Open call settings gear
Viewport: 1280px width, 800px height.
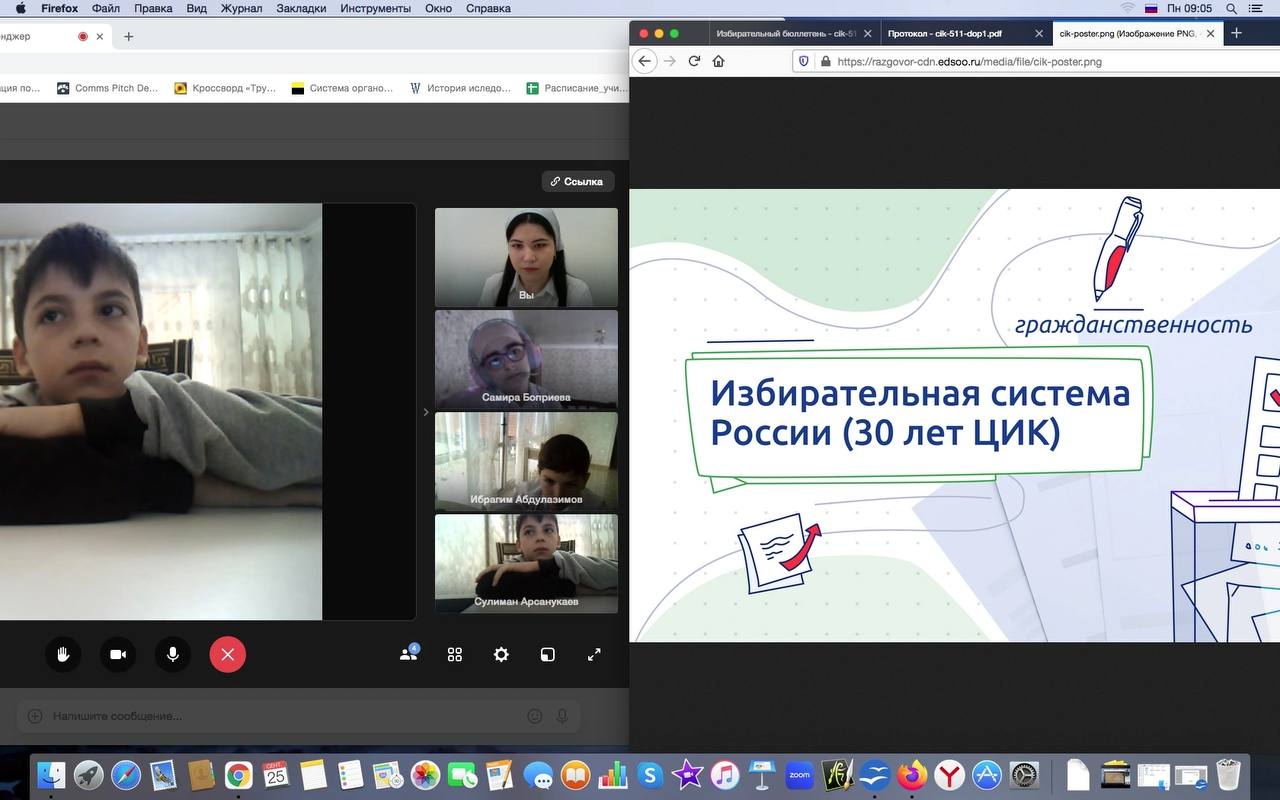(x=501, y=654)
